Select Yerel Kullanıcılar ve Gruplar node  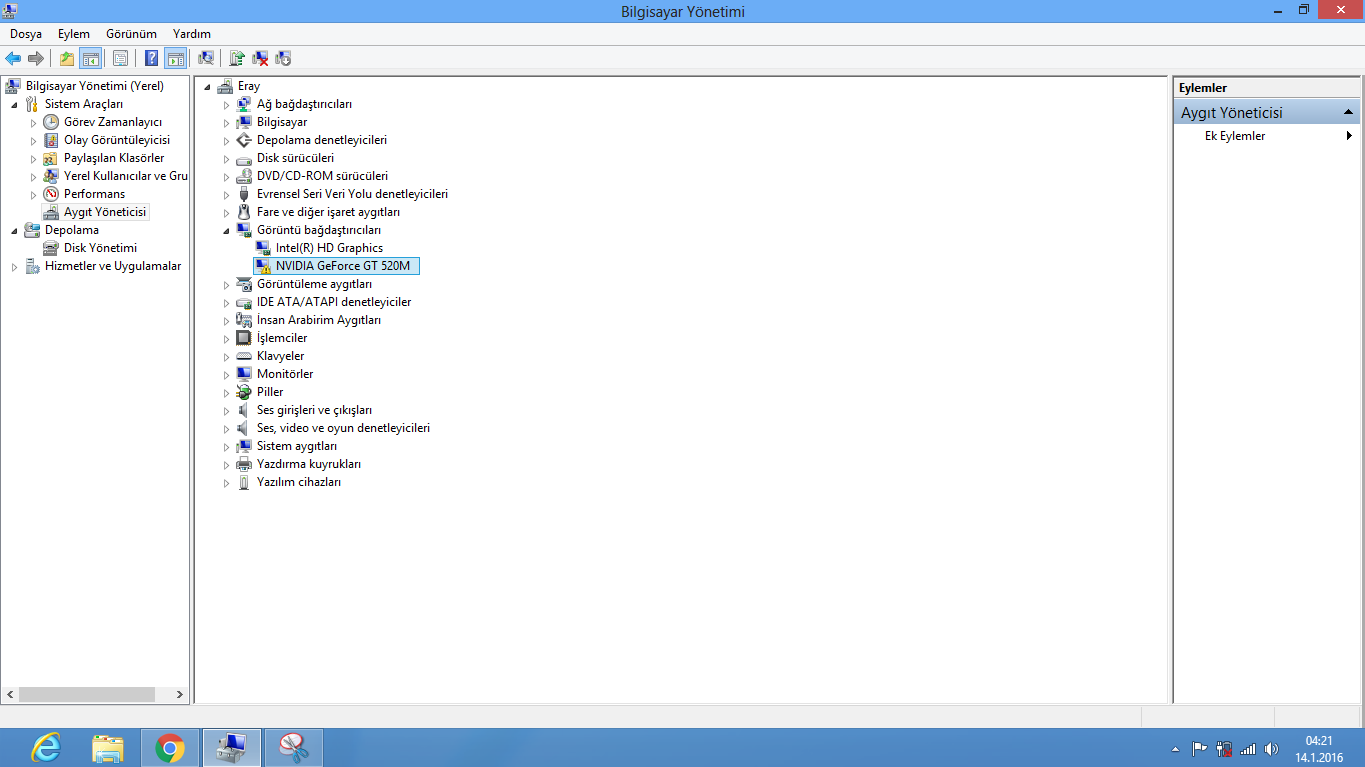pyautogui.click(x=126, y=176)
